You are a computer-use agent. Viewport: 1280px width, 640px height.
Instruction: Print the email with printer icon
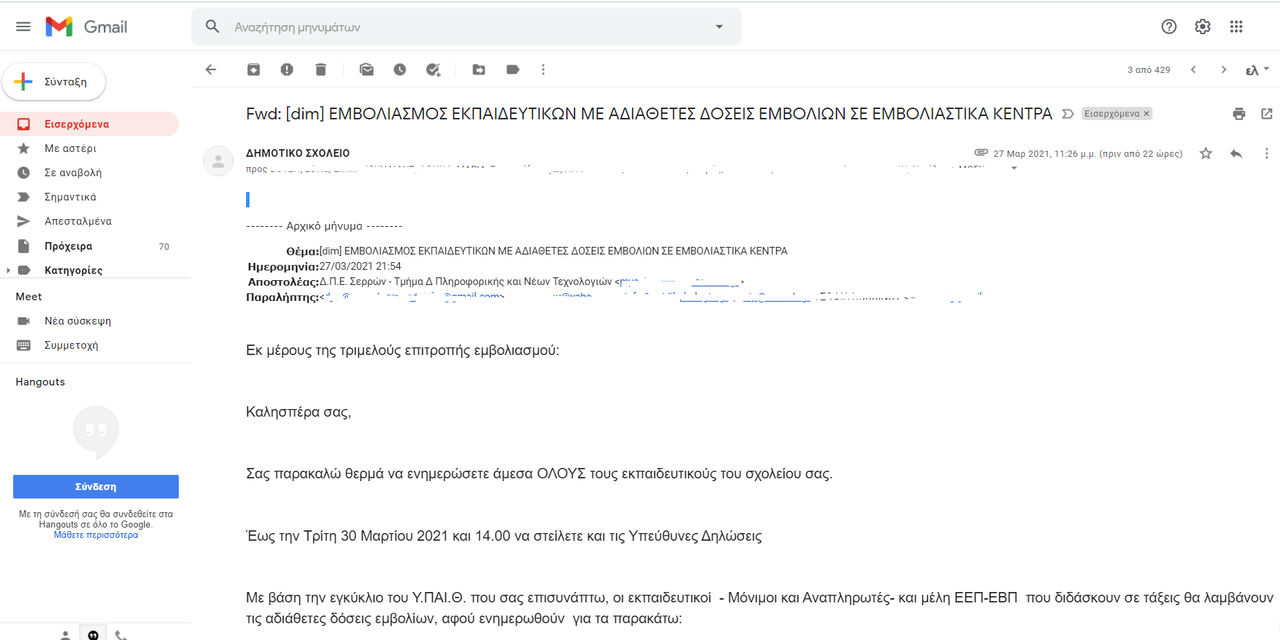1239,114
